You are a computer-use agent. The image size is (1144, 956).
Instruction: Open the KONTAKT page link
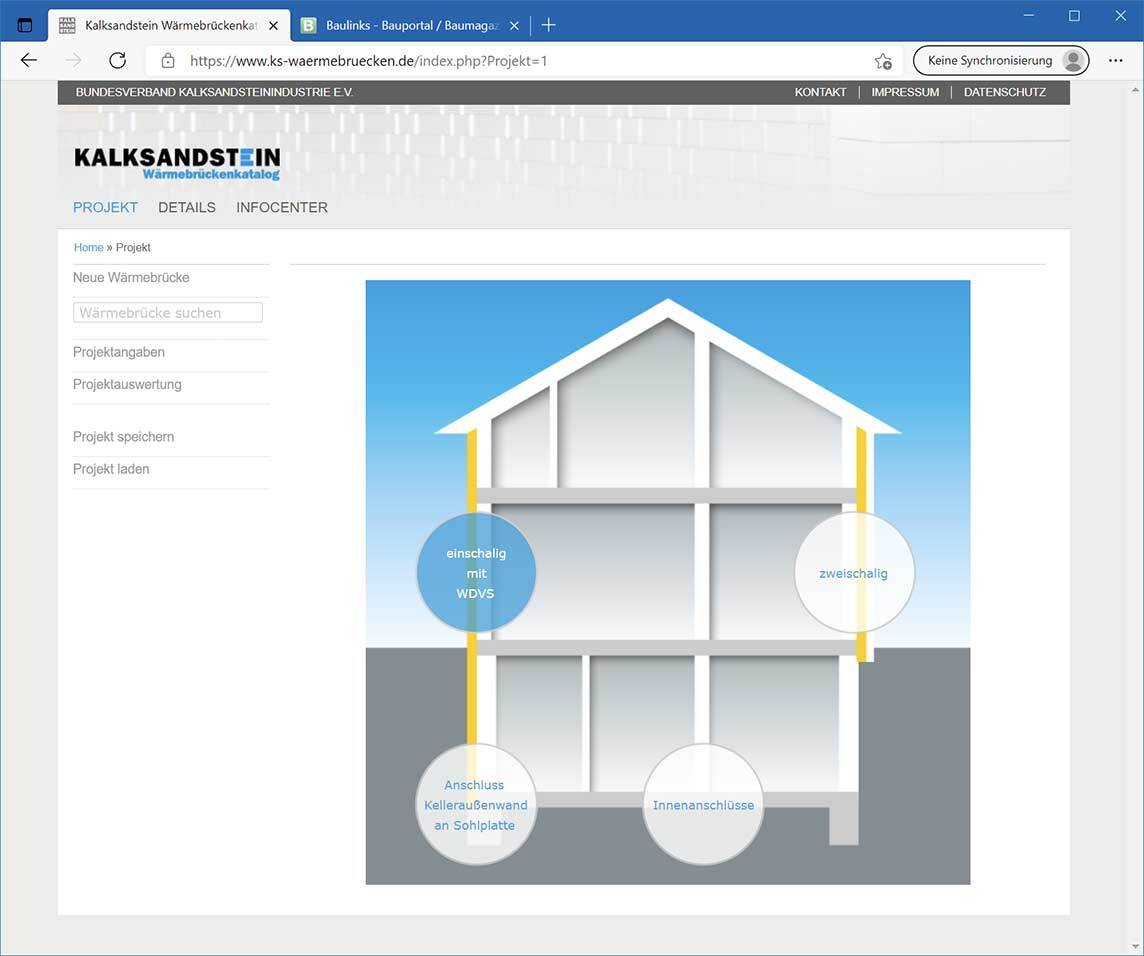[x=821, y=92]
